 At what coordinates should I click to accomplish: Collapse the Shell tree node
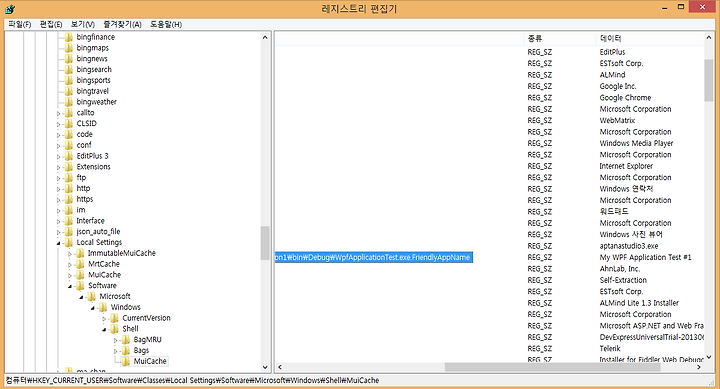(x=104, y=329)
